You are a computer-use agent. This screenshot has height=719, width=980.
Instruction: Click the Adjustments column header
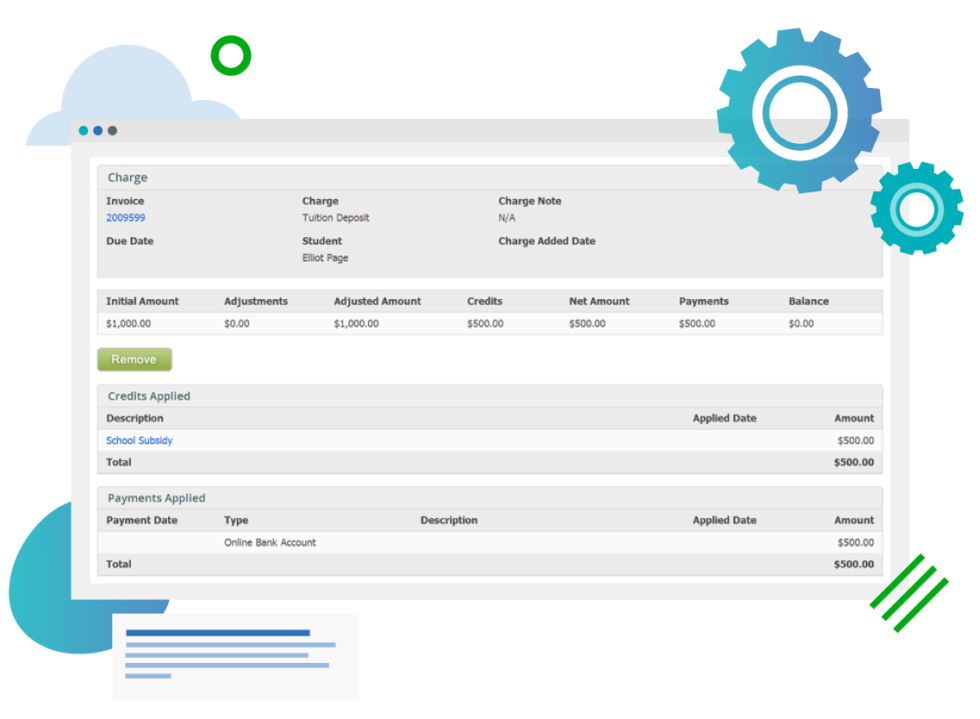coord(256,301)
